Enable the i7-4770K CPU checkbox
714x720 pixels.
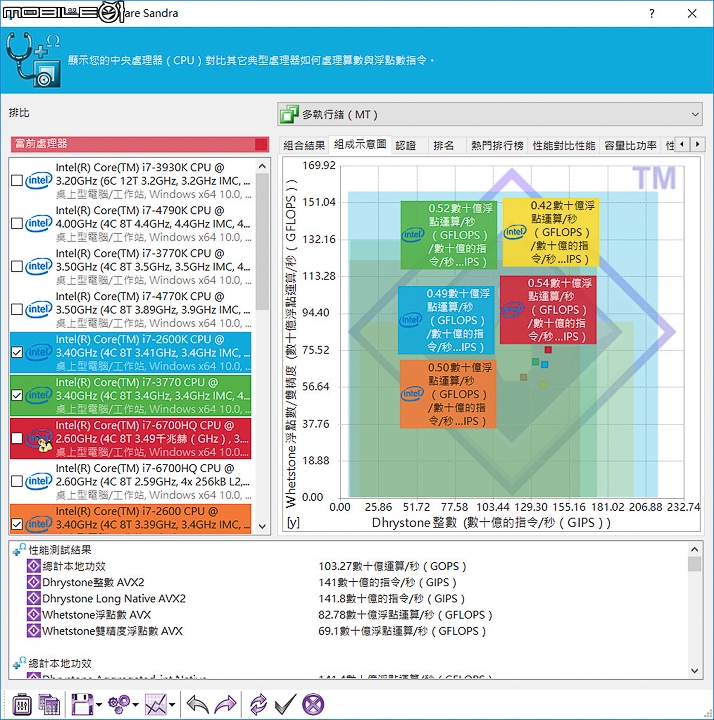coord(17,309)
